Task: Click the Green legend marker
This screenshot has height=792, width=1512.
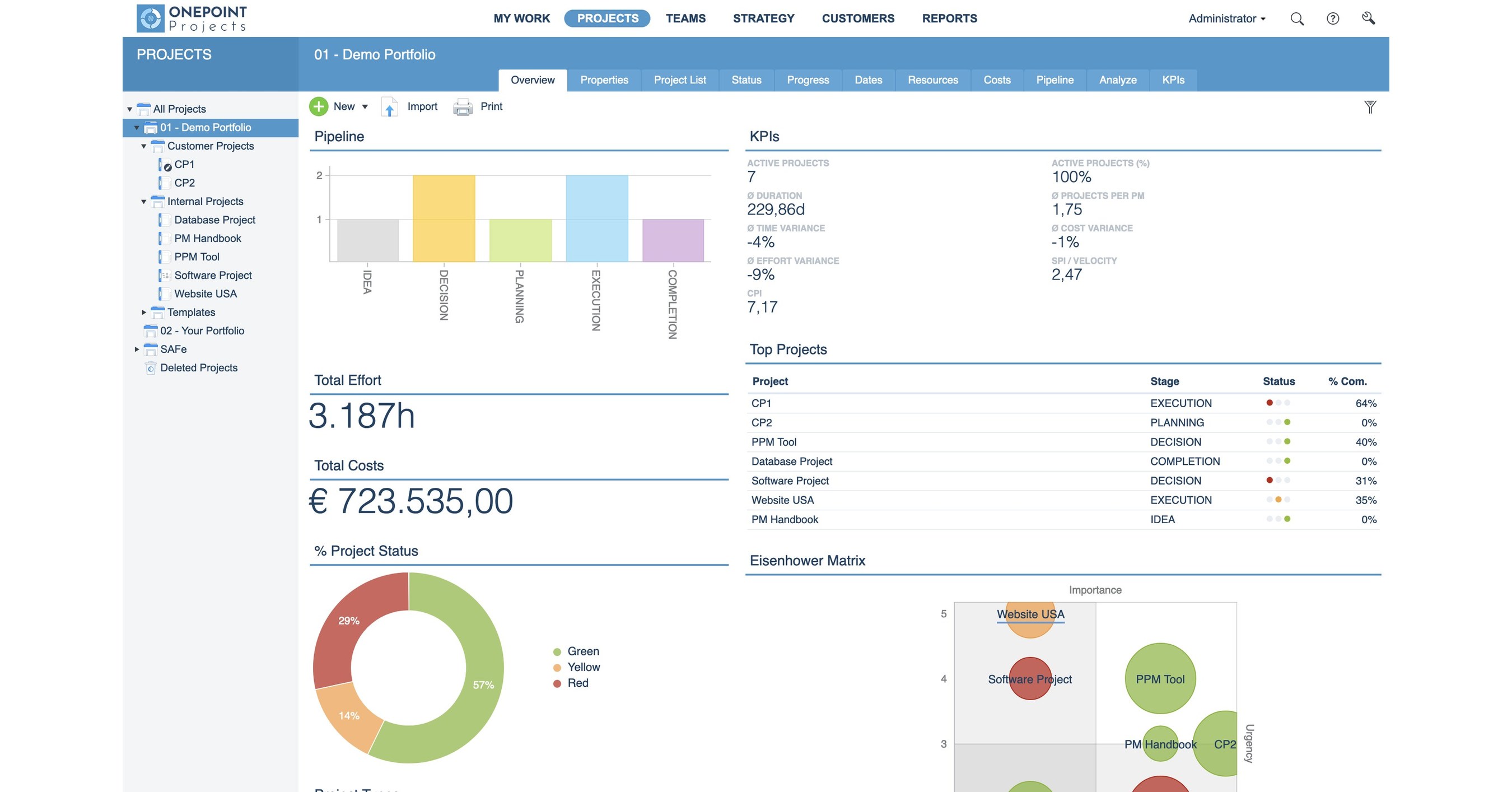Action: coord(557,651)
